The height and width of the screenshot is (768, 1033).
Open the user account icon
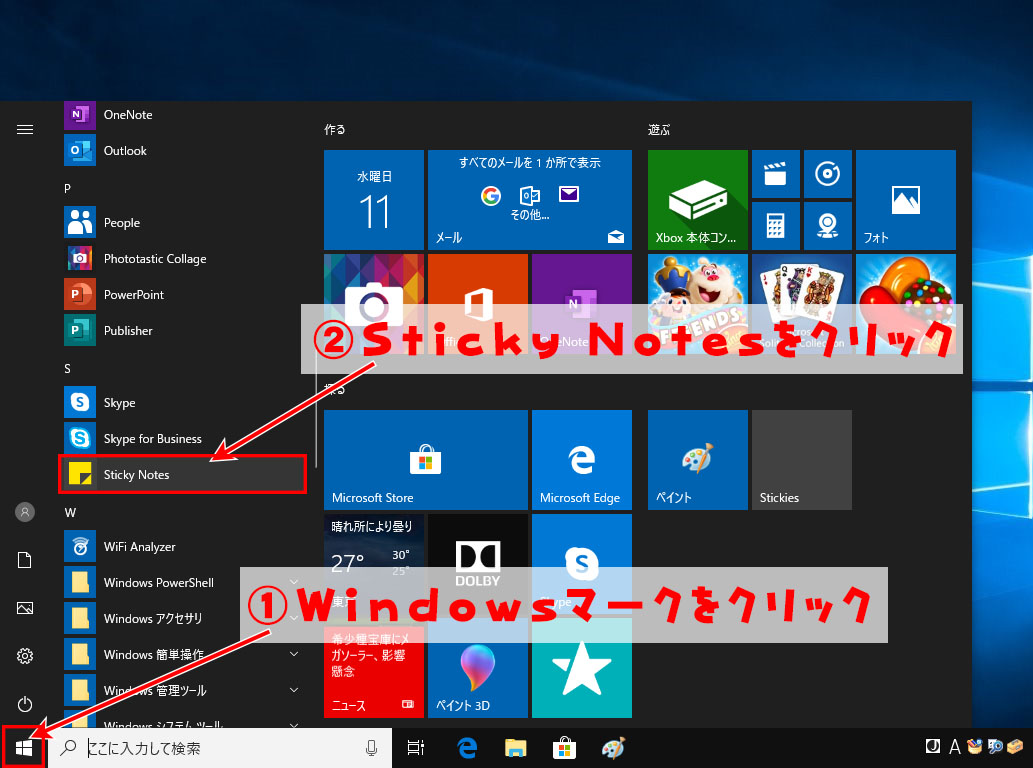coord(25,512)
